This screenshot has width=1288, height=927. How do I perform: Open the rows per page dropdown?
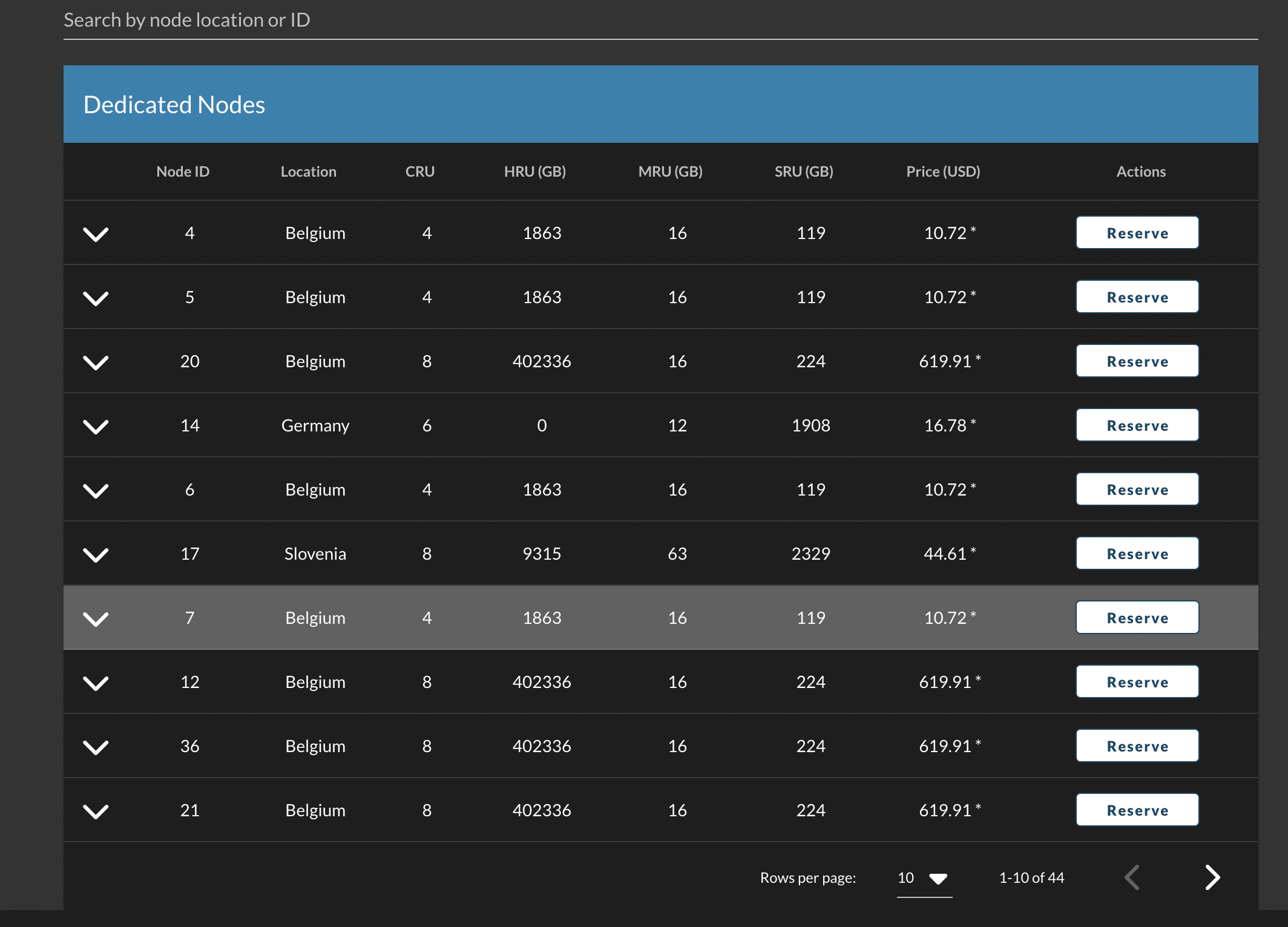click(x=922, y=877)
